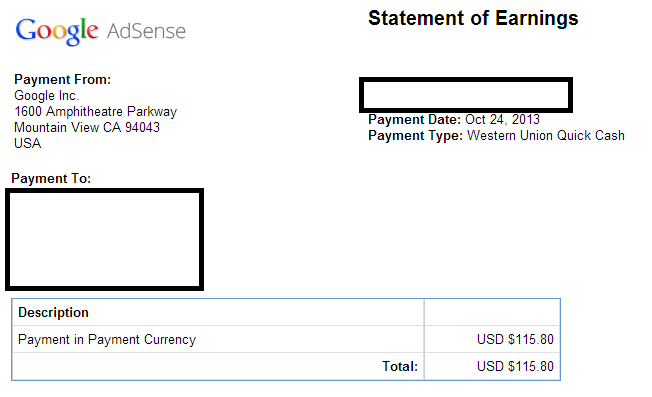The image size is (652, 397).
Task: Click the Payment To label
Action: coord(51,178)
